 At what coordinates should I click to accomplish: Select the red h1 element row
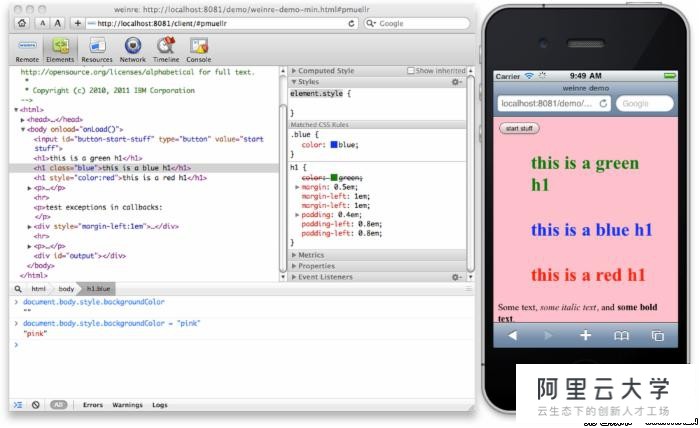(x=143, y=178)
